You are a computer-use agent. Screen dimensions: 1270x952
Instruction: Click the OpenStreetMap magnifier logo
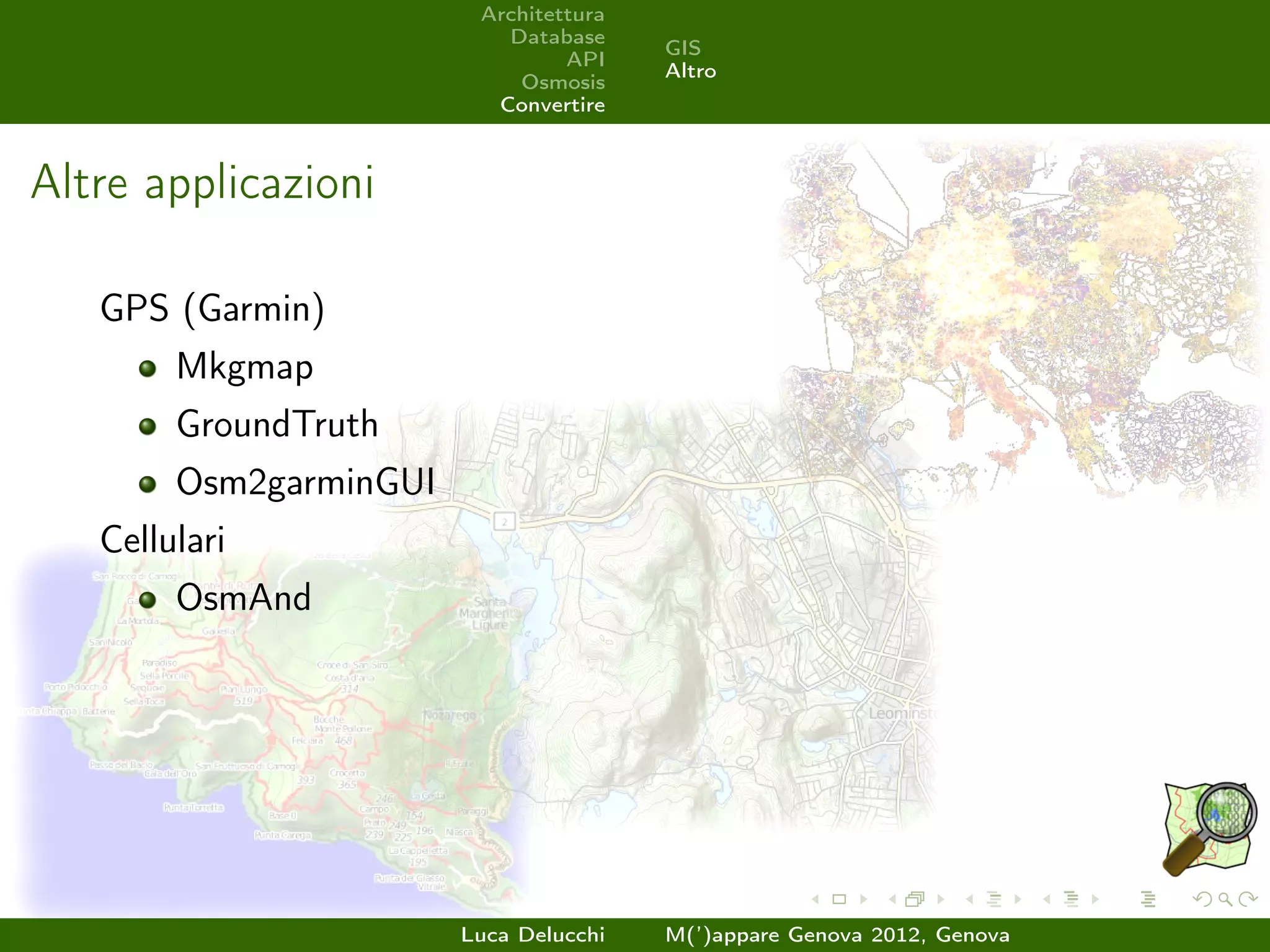(1209, 829)
